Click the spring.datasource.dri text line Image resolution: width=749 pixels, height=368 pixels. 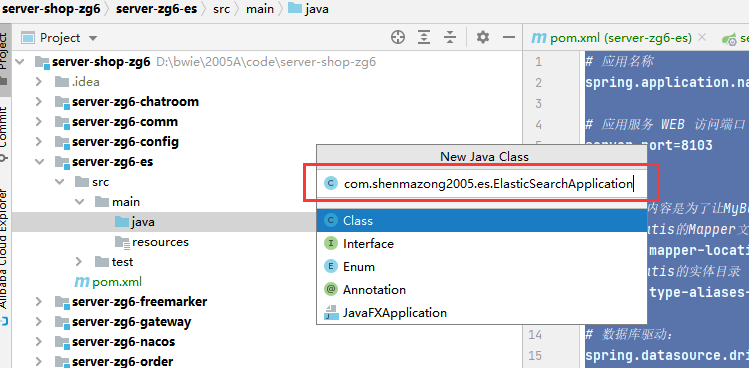tap(667, 356)
